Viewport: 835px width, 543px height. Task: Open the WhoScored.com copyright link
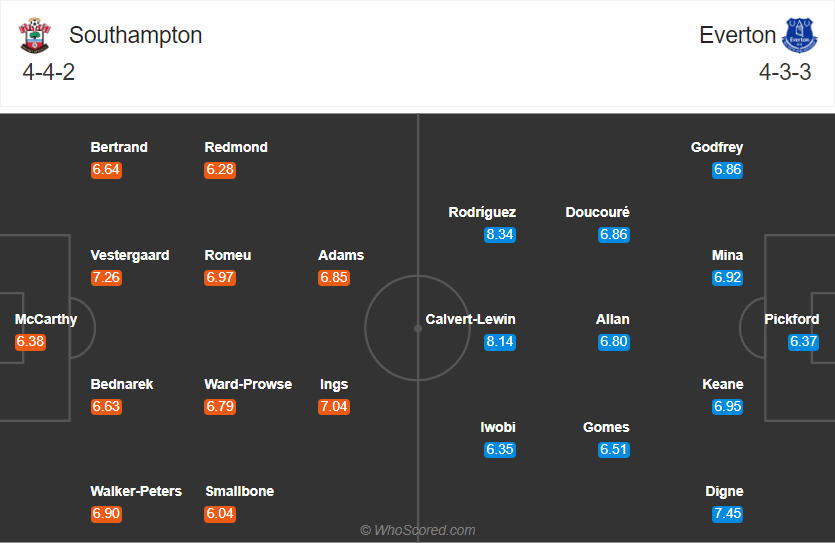click(x=418, y=530)
